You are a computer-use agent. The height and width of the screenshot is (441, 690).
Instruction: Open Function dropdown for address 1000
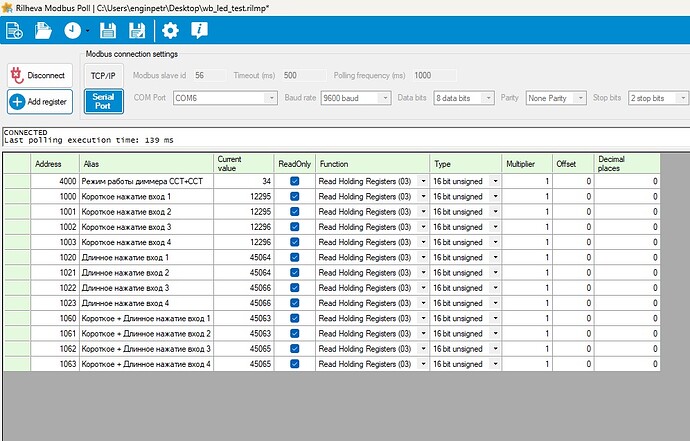tap(423, 197)
